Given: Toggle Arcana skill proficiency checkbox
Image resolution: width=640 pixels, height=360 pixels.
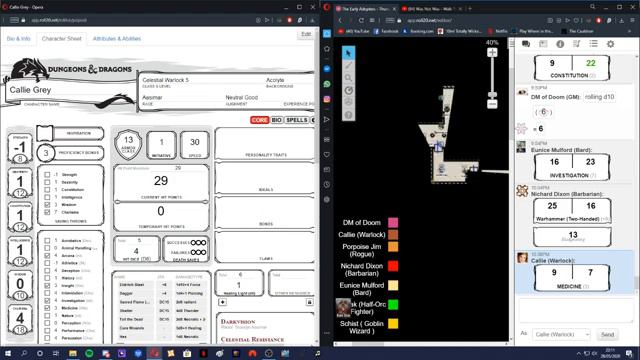Looking at the screenshot, I should click(47, 256).
